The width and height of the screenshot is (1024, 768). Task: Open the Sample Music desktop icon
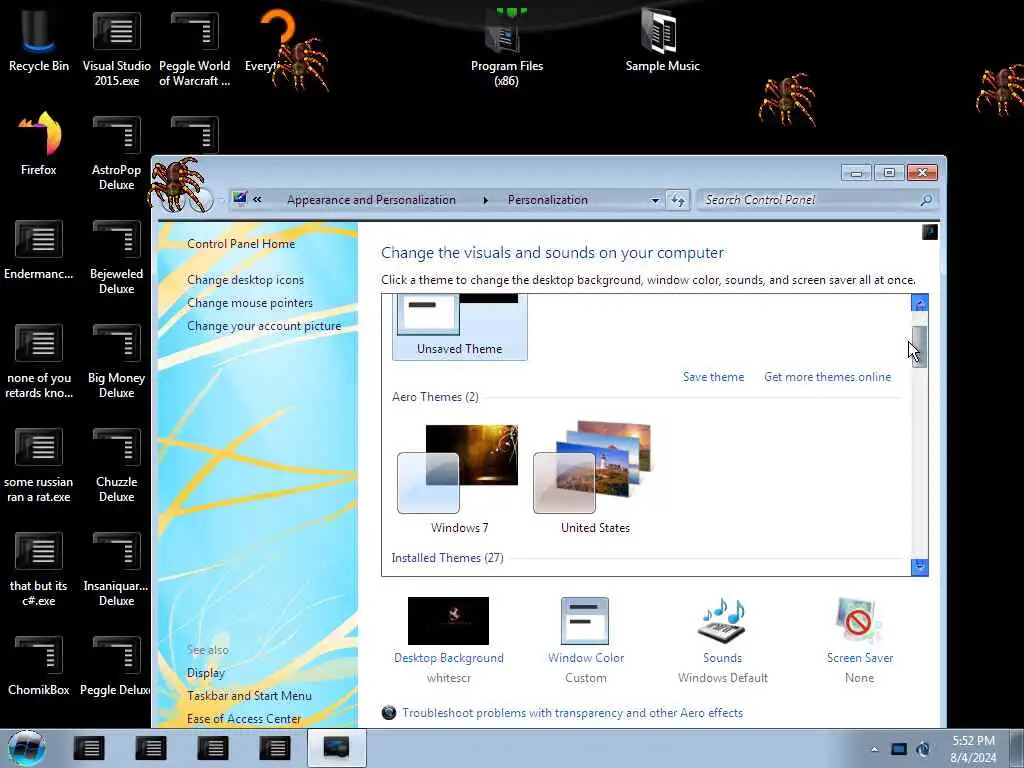(662, 40)
